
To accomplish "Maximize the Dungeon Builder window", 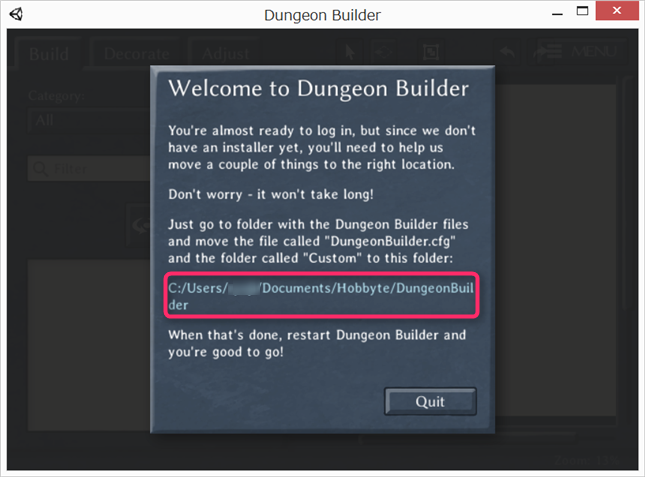I will 582,11.
